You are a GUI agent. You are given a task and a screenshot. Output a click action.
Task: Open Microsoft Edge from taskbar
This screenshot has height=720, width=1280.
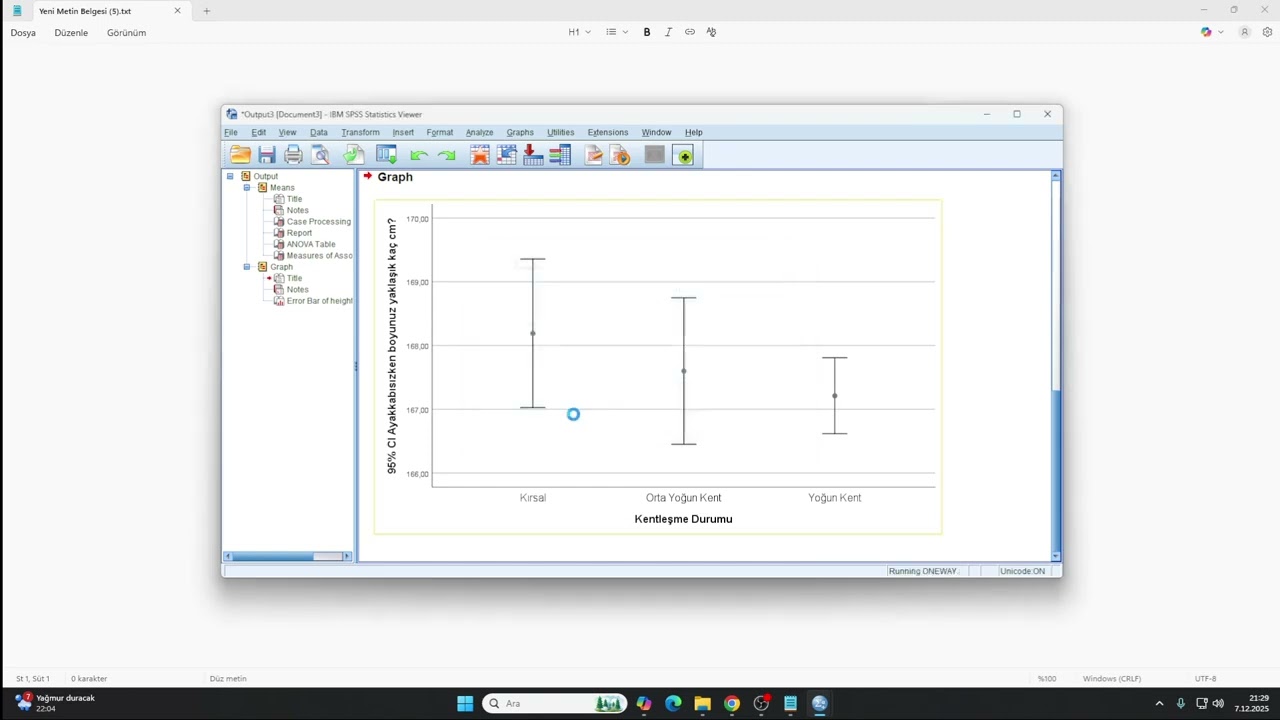click(x=673, y=703)
